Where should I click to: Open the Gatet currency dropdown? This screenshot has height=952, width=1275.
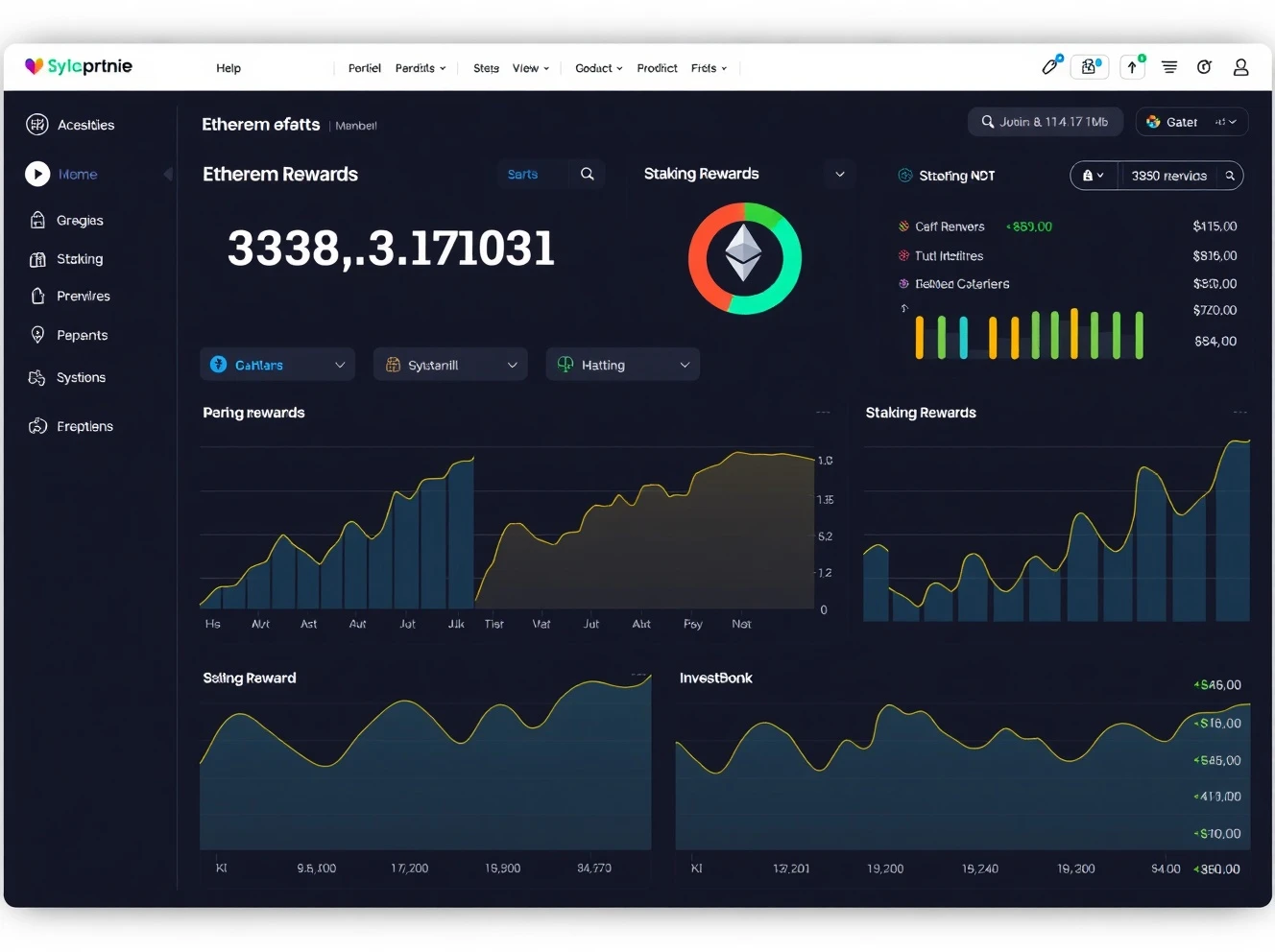pyautogui.click(x=1191, y=122)
